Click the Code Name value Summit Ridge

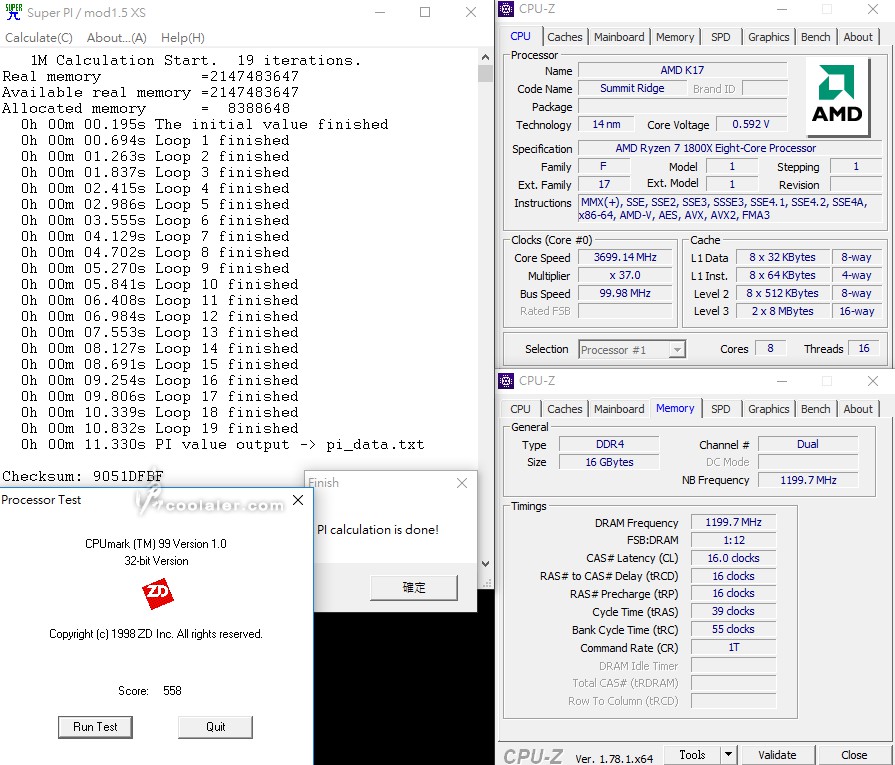tap(632, 88)
